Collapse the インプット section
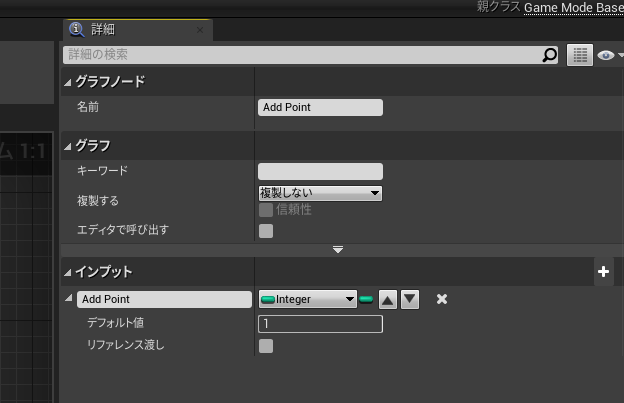Image resolution: width=624 pixels, height=403 pixels. pyautogui.click(x=68, y=273)
